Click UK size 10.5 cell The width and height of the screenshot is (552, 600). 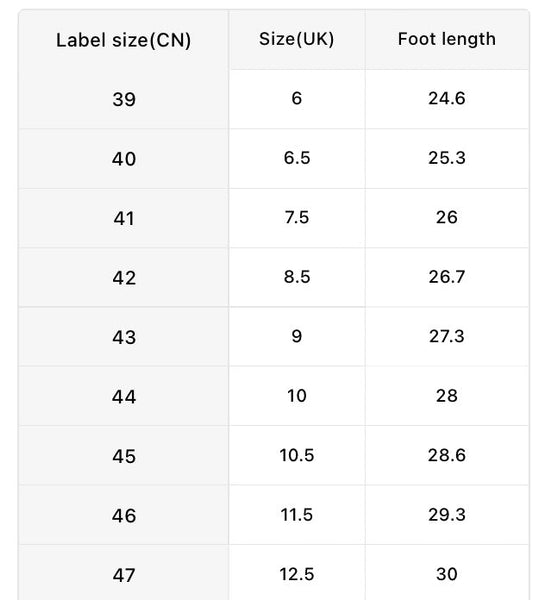[297, 456]
